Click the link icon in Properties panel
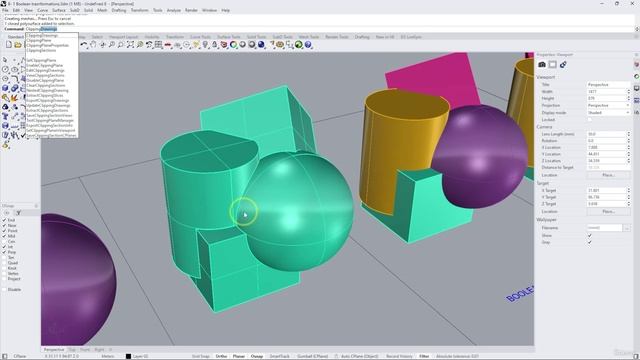The height and width of the screenshot is (360, 640). [563, 64]
